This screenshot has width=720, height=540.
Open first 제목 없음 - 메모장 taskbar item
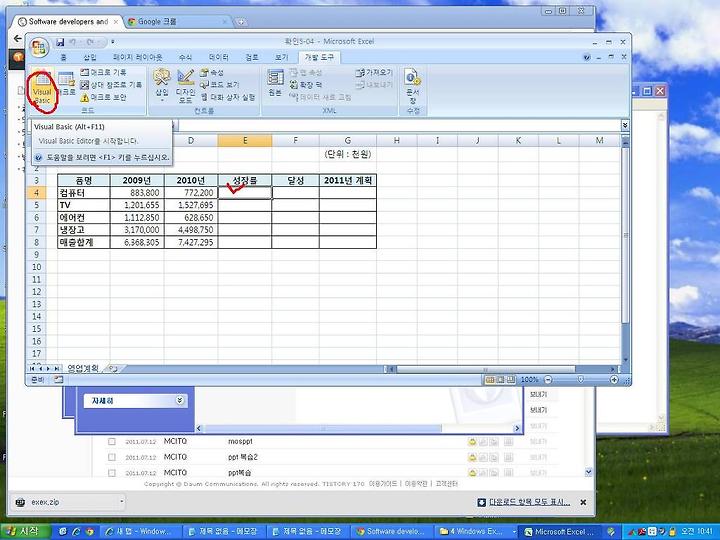click(x=223, y=532)
